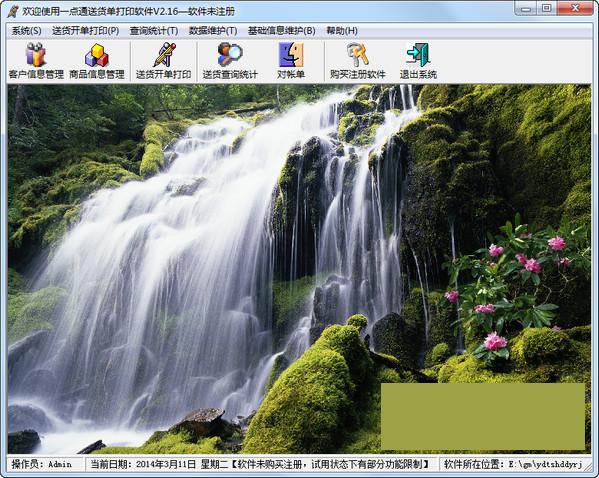Open the 帮助(H) menu
Viewport: 599px width, 478px height.
342,31
